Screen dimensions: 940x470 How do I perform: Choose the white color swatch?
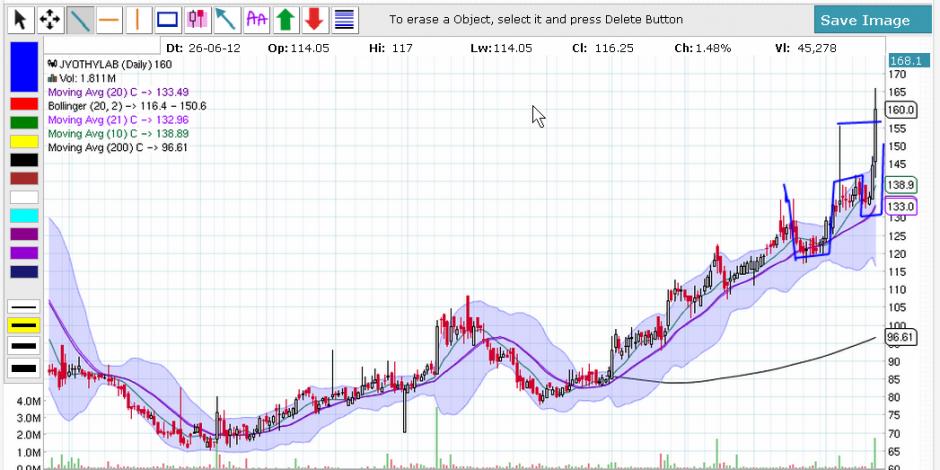coord(24,197)
